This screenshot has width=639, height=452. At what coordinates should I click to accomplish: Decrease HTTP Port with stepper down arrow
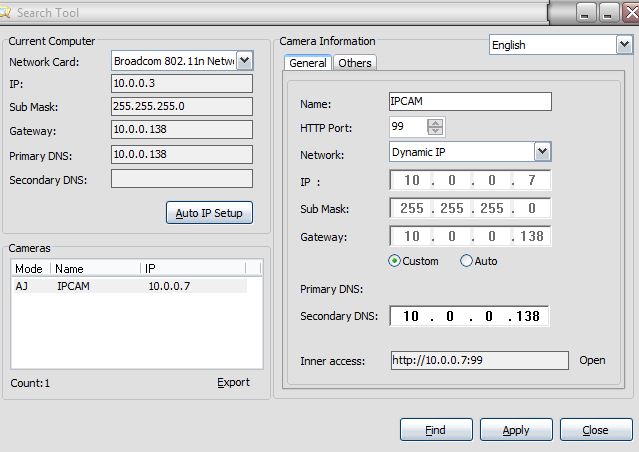coord(435,132)
